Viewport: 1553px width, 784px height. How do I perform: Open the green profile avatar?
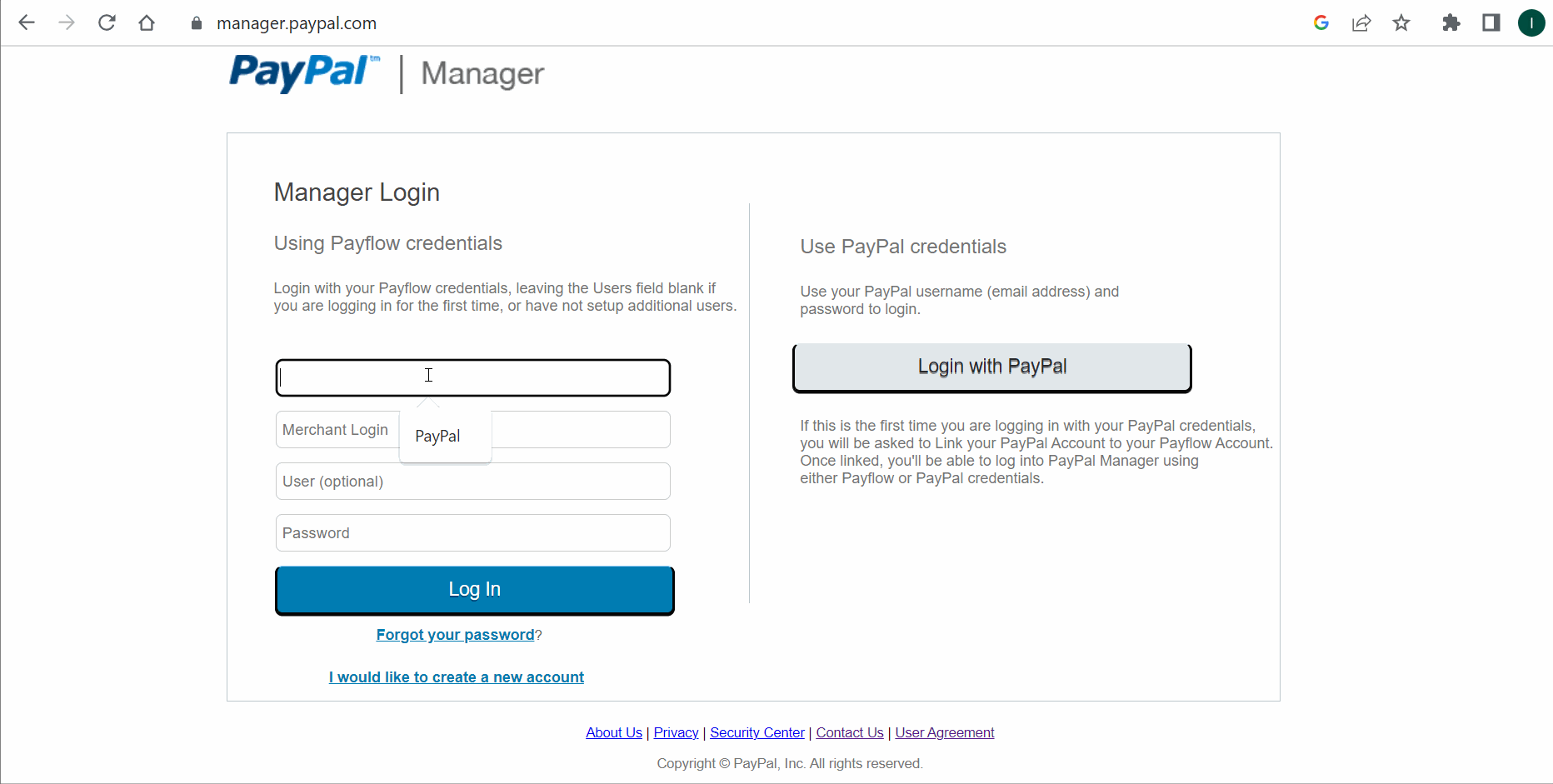click(x=1531, y=22)
